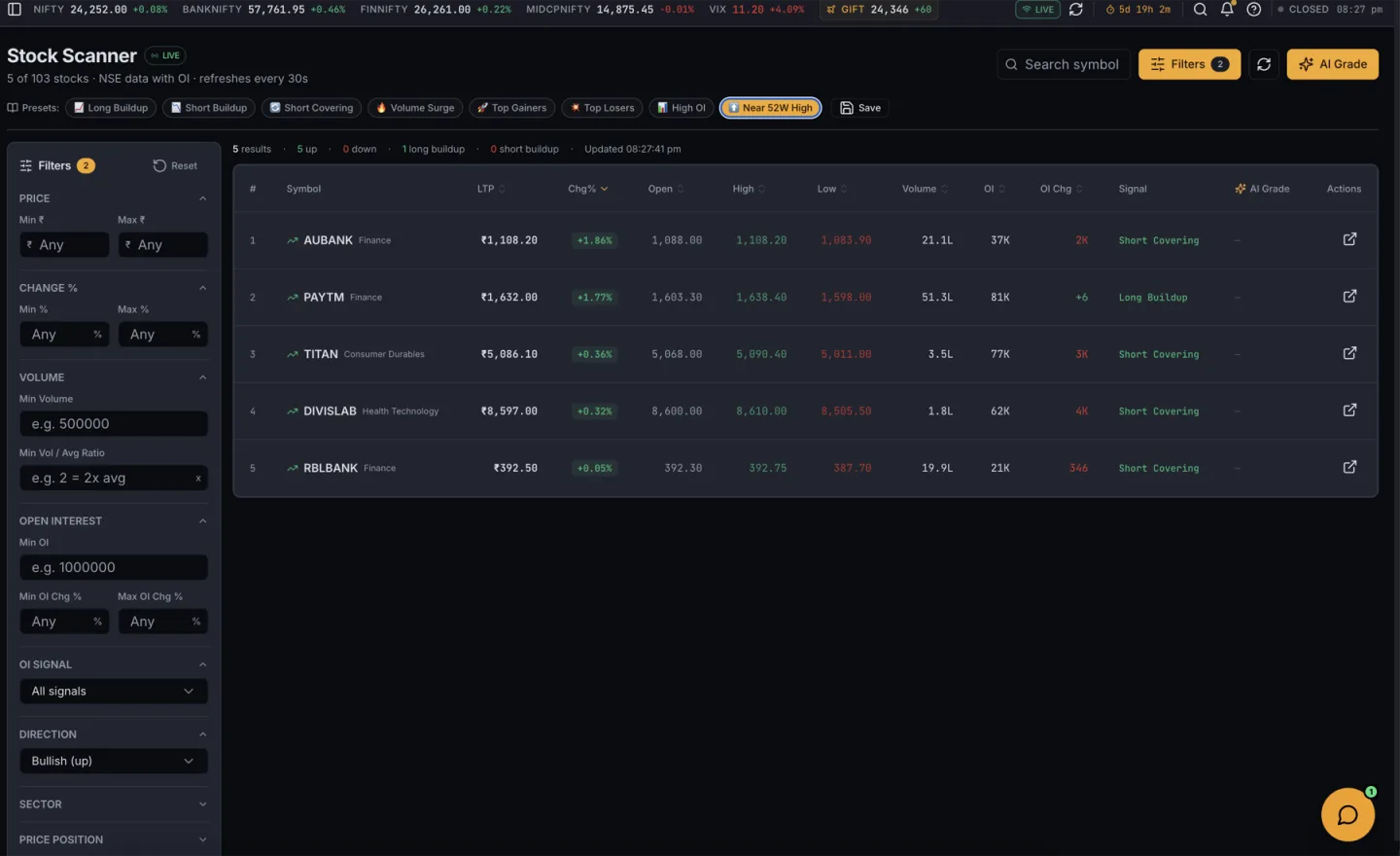Focus the Min Volume input
Image resolution: width=1400 pixels, height=856 pixels.
pyautogui.click(x=113, y=424)
